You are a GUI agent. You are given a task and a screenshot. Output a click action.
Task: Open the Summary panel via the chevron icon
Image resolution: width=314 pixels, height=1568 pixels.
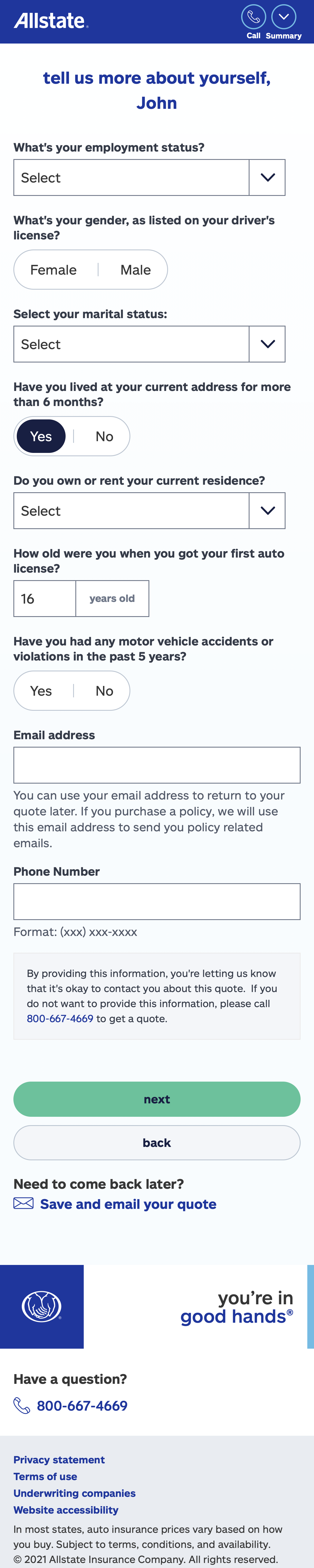point(283,17)
